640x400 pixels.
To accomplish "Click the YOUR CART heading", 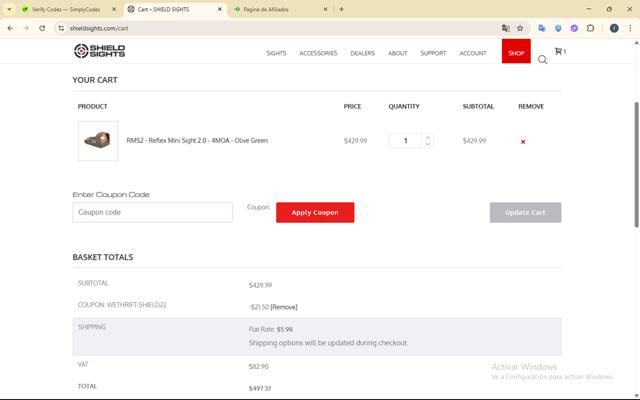I will click(x=95, y=80).
